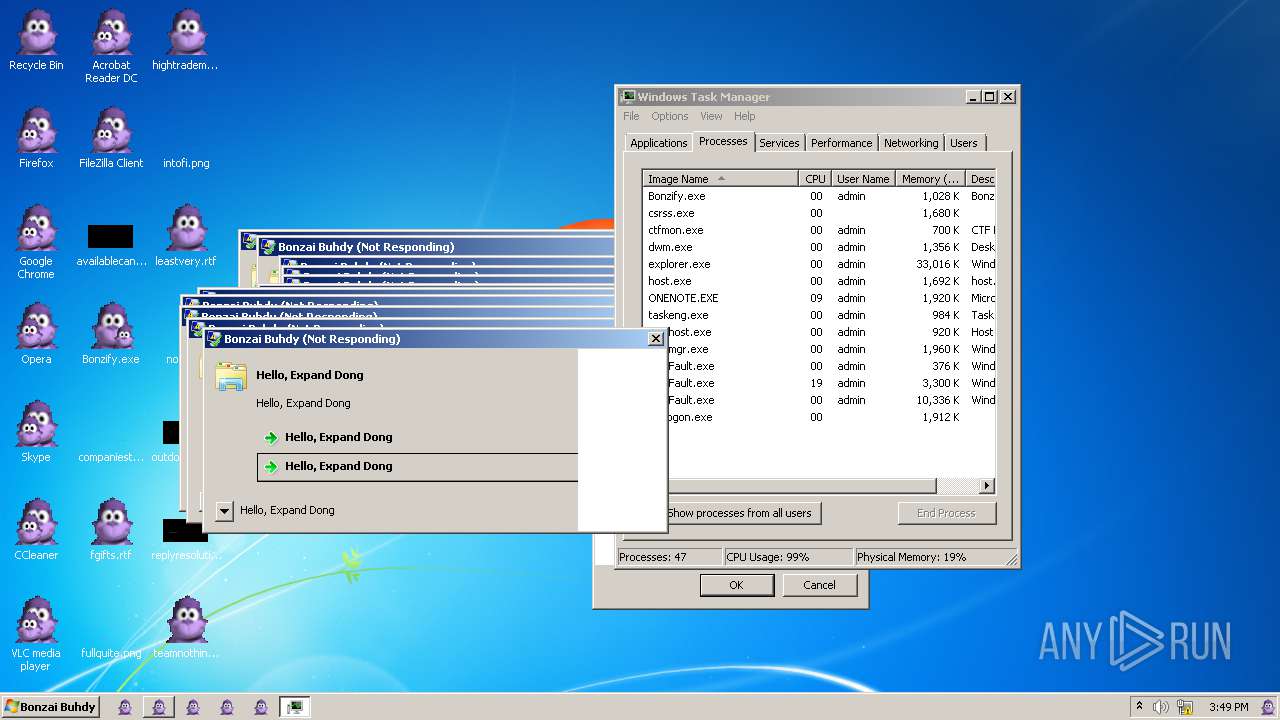This screenshot has height=720, width=1280.
Task: Open FileZilla Client desktop icon
Action: point(111,138)
